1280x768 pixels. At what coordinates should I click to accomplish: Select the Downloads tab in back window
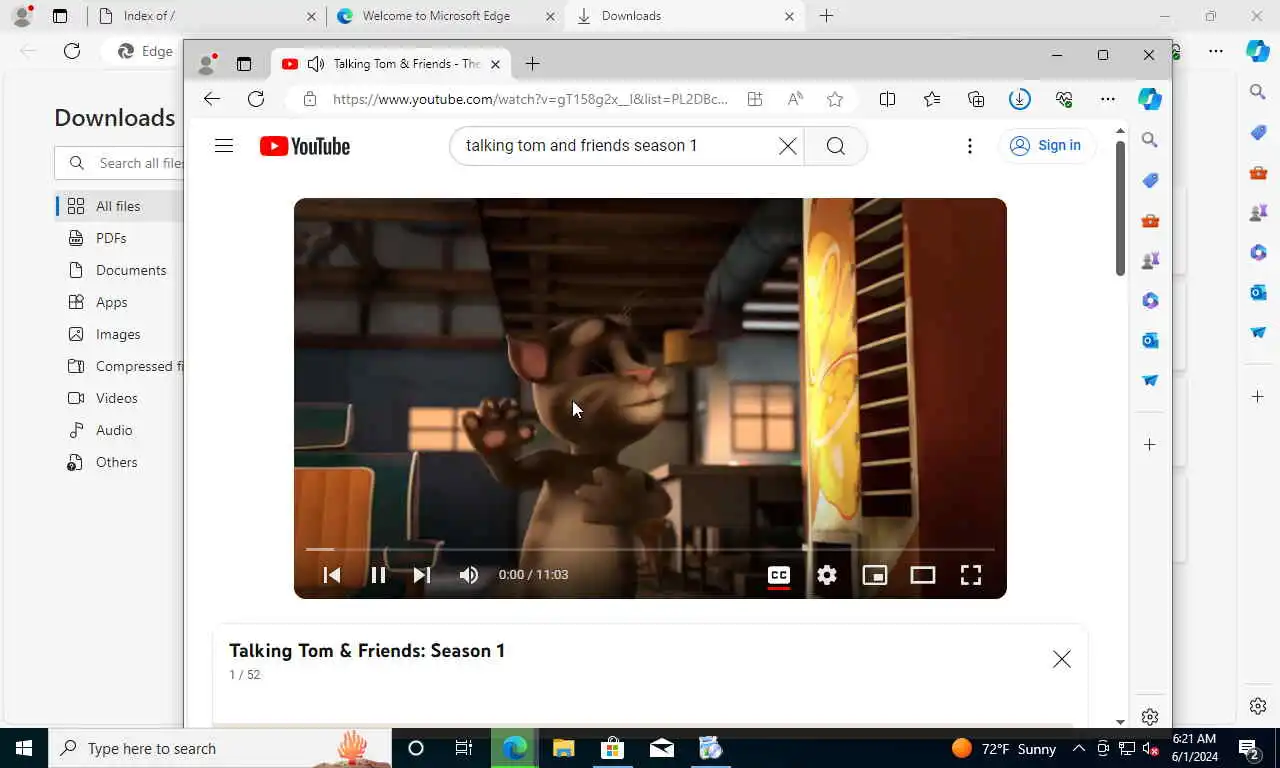coord(685,16)
